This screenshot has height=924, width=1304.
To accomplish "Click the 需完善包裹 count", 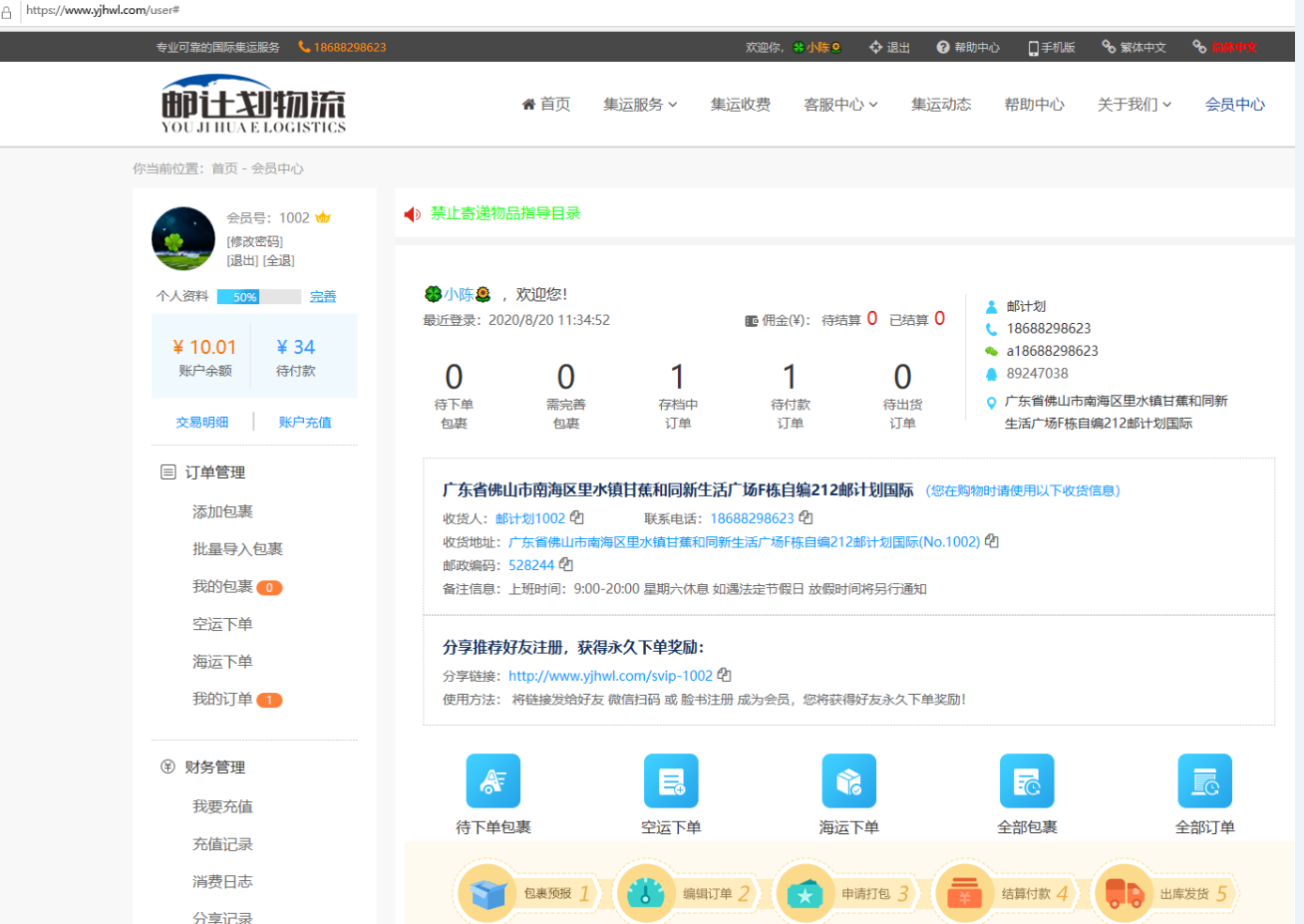I will click(565, 377).
